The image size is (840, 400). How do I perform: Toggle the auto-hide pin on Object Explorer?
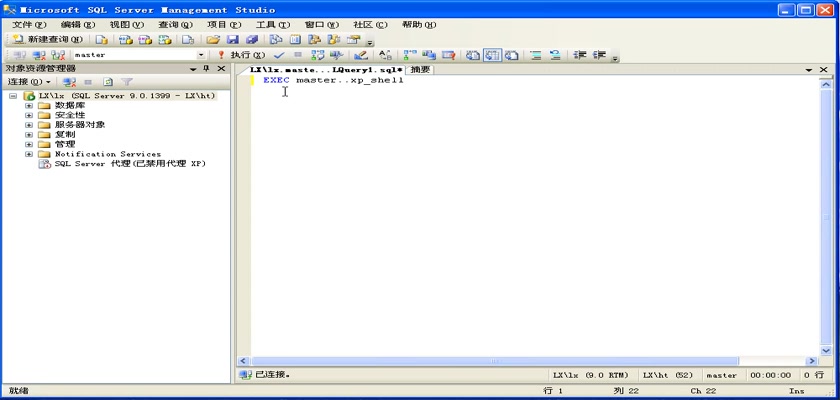click(206, 69)
